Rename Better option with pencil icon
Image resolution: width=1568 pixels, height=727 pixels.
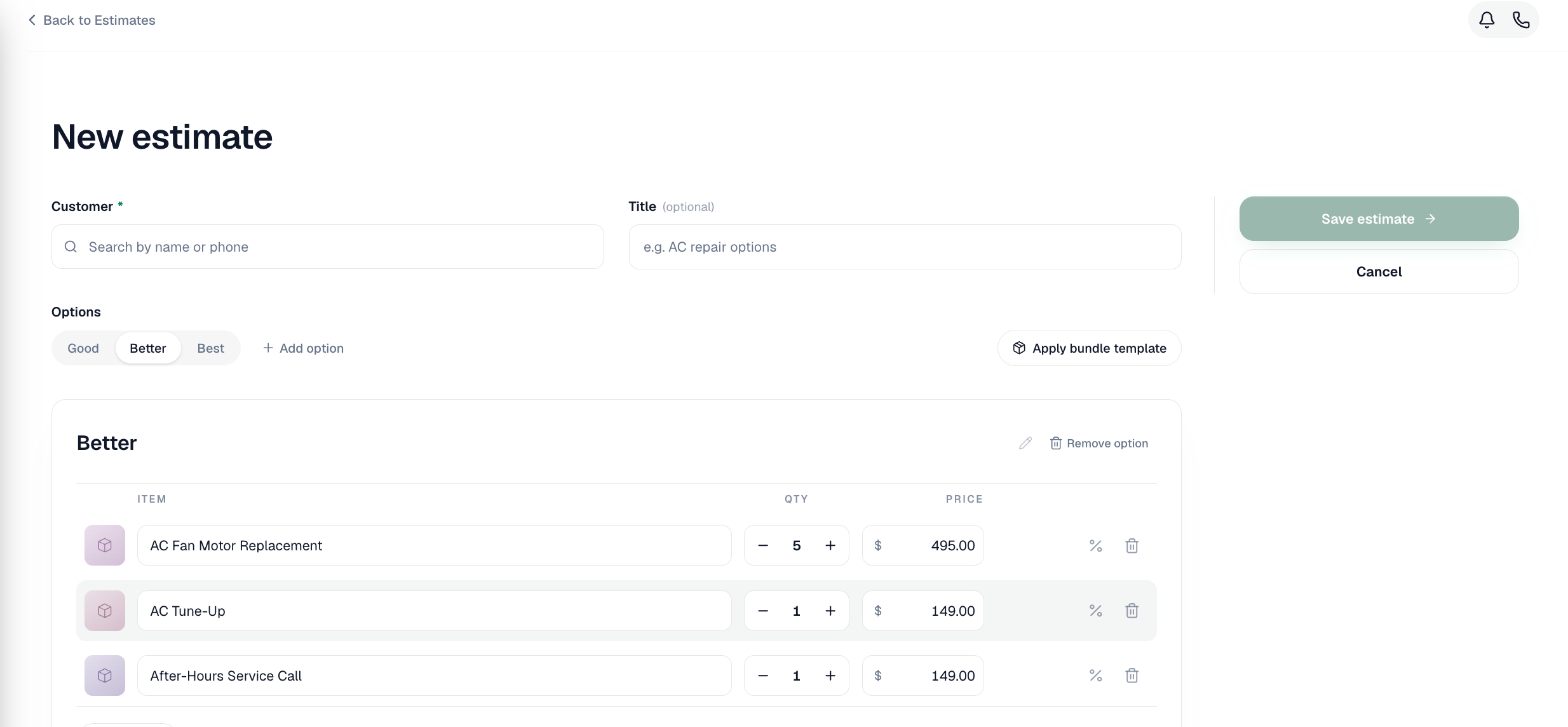pyautogui.click(x=1025, y=443)
